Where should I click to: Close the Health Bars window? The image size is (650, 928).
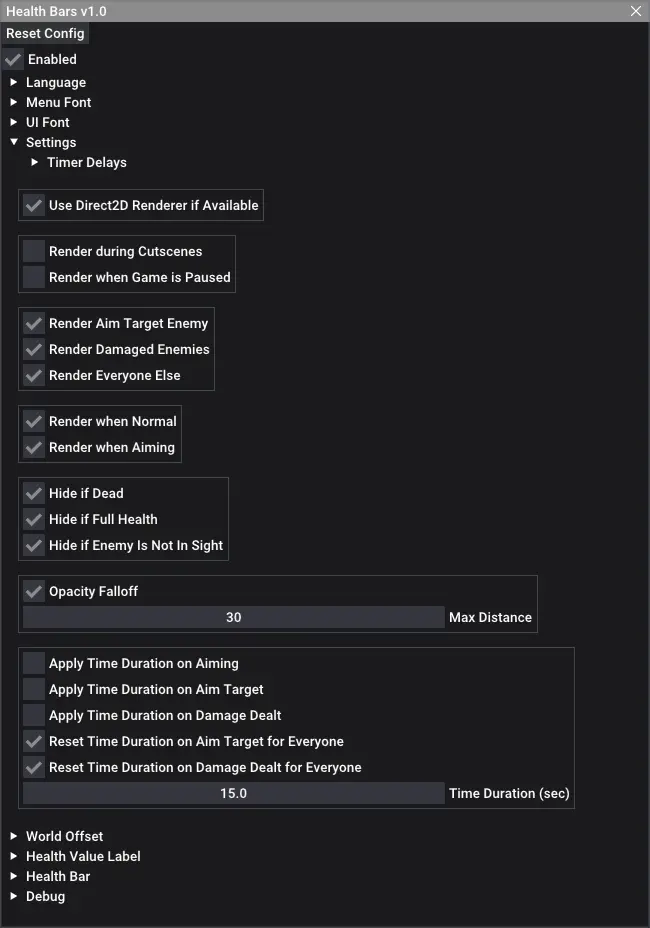point(636,11)
